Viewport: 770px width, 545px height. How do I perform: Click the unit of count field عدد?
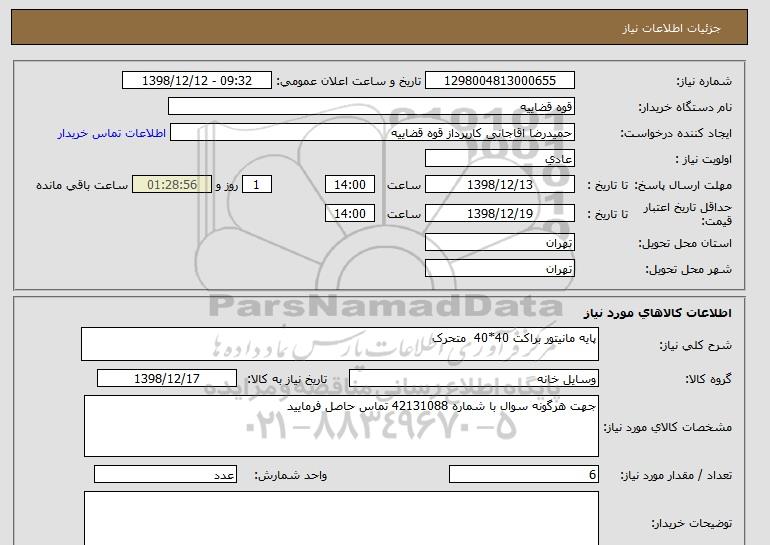coord(165,474)
